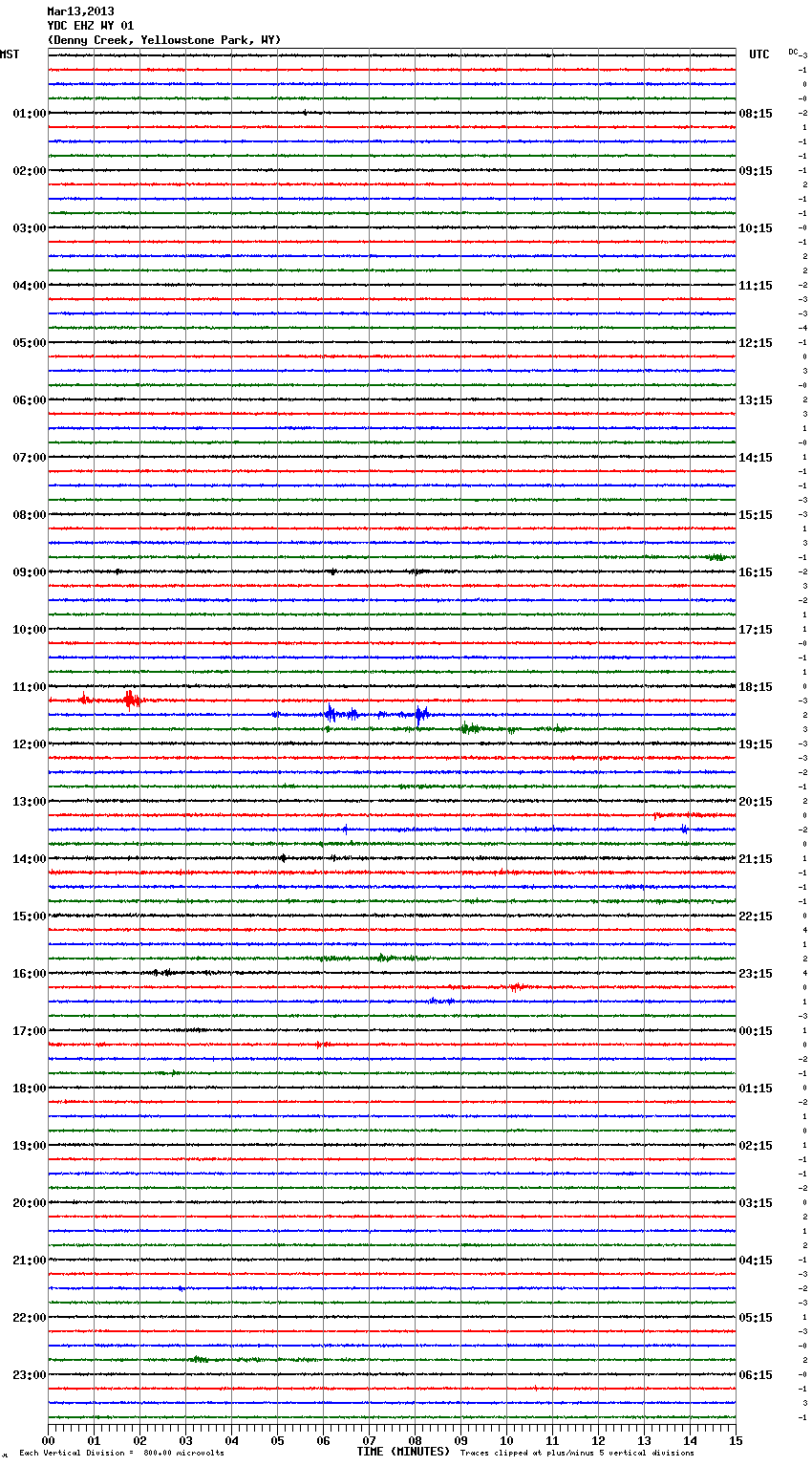Select the 10:00 MST time label
This screenshot has height=1466, width=812.
click(30, 630)
